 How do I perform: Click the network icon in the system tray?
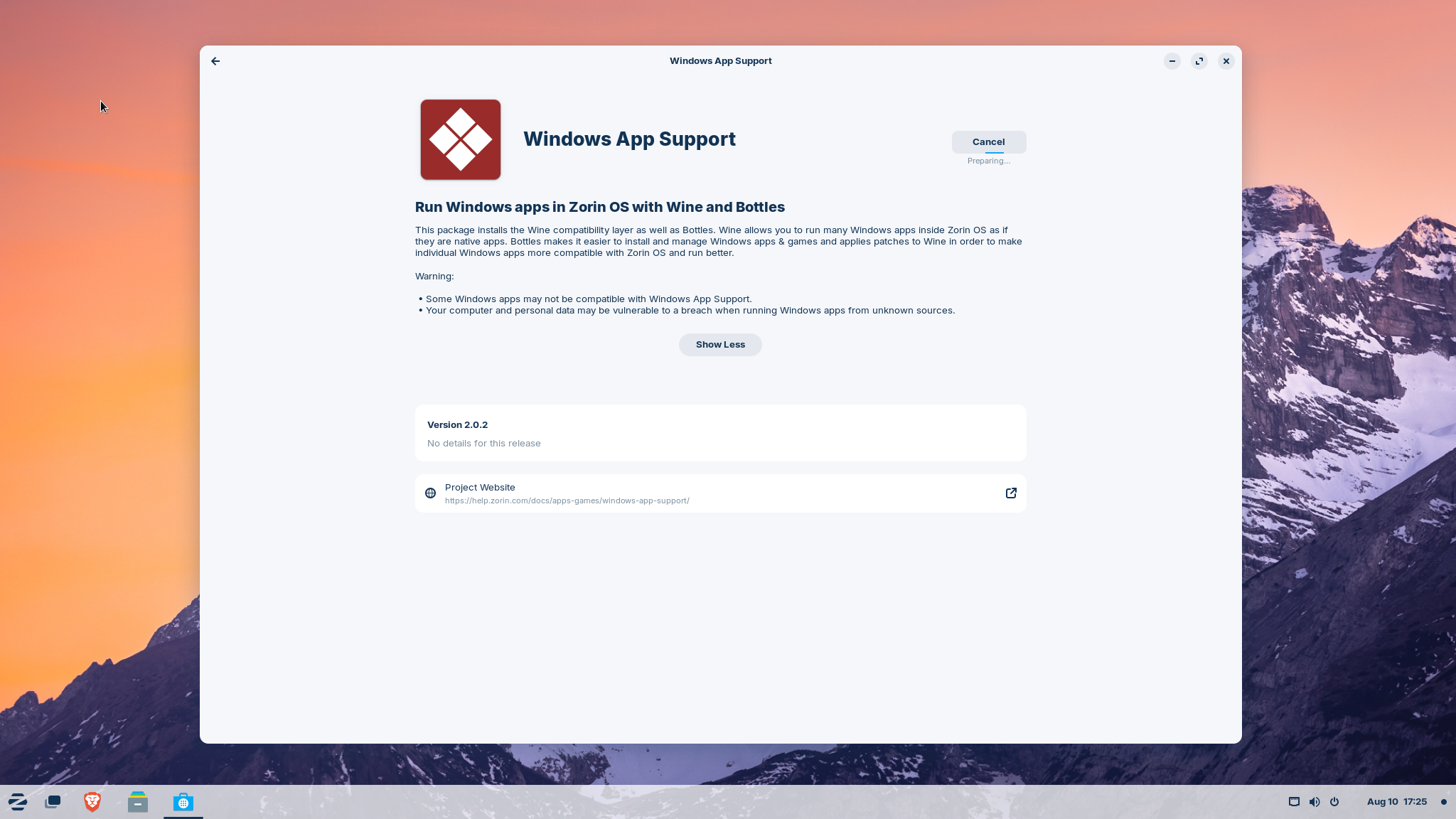1293,801
